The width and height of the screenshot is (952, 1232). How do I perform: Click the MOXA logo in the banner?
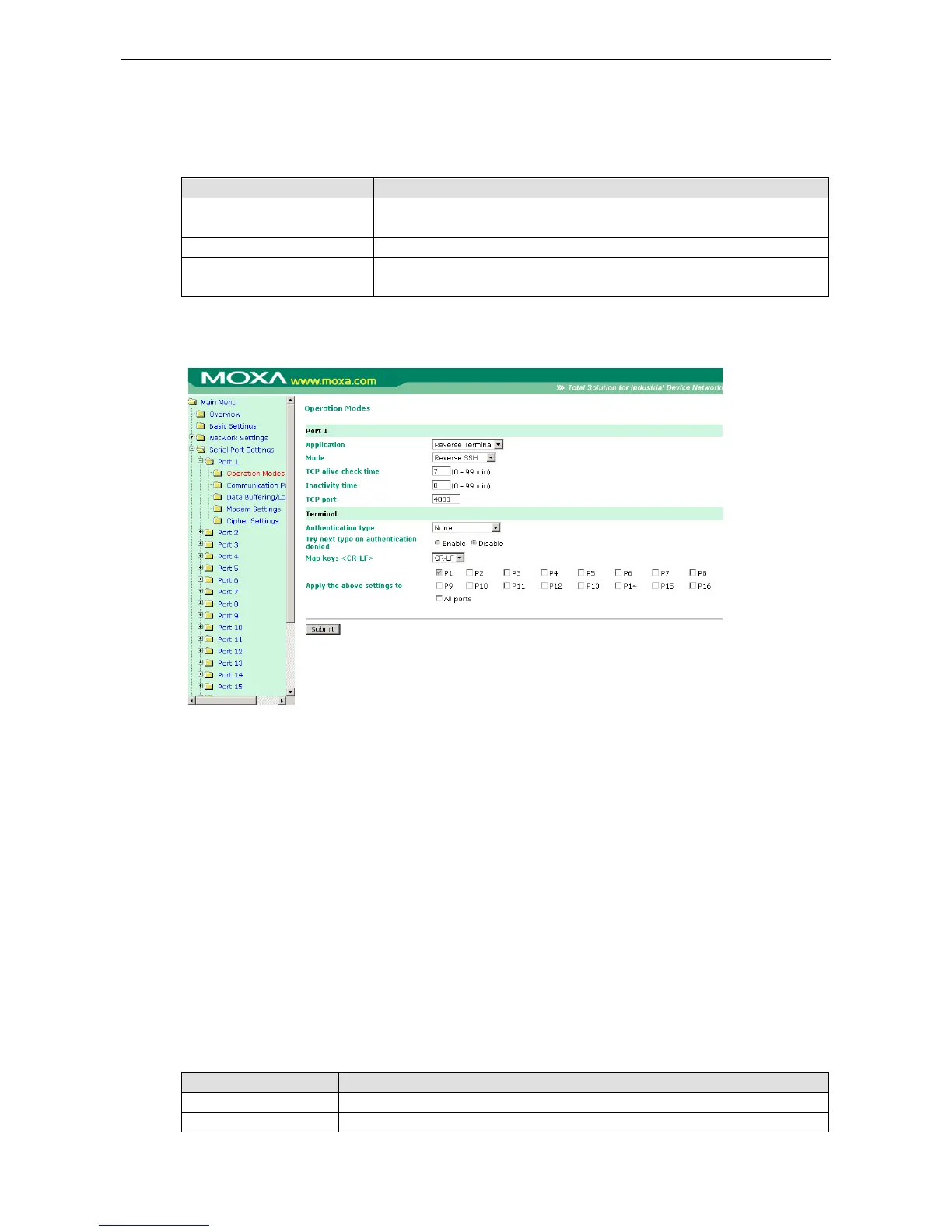click(x=244, y=378)
